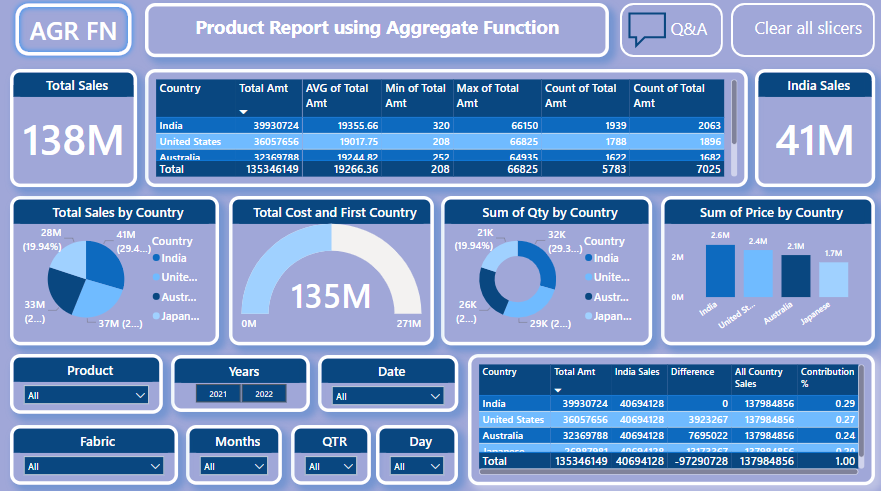Sort bottom table by Total Amt arrow
The width and height of the screenshot is (881, 491).
click(x=558, y=390)
